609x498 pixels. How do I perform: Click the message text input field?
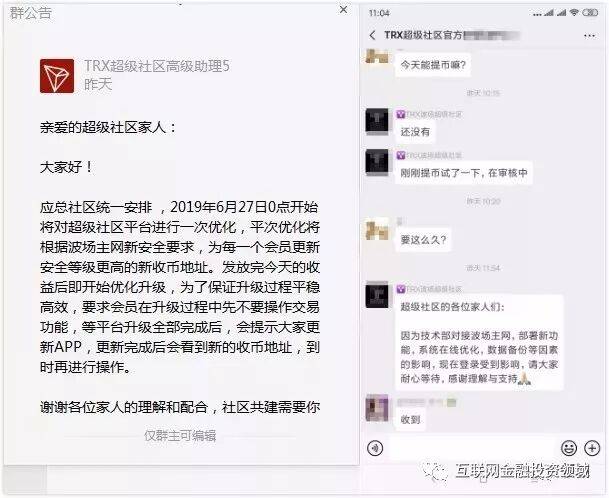472,448
